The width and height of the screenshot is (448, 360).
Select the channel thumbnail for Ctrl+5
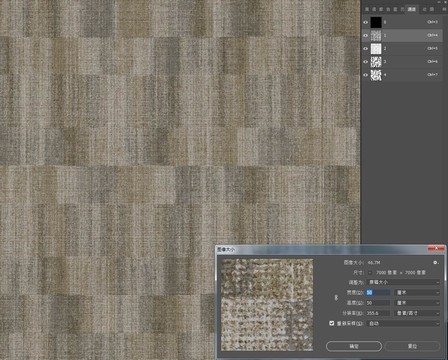point(376,49)
